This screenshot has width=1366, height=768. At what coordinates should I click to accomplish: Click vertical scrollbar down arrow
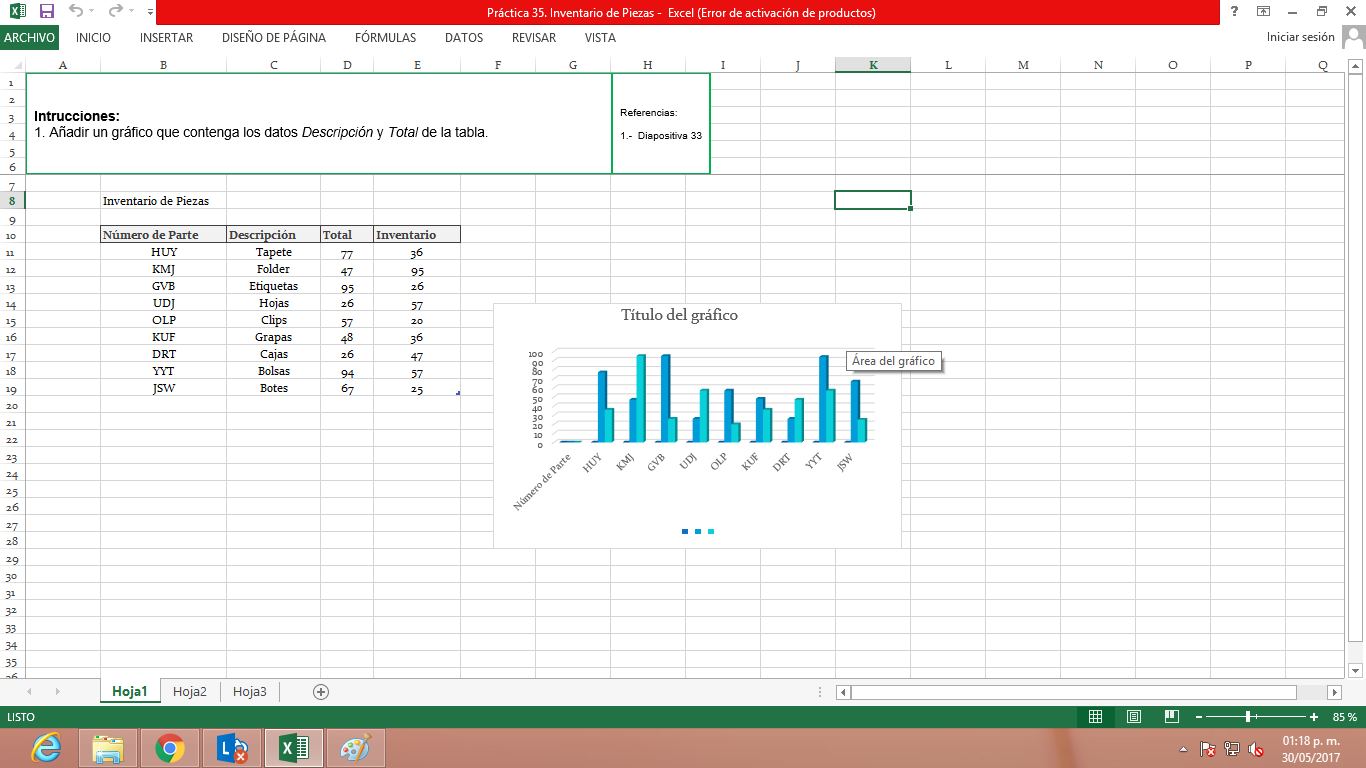click(x=1356, y=669)
